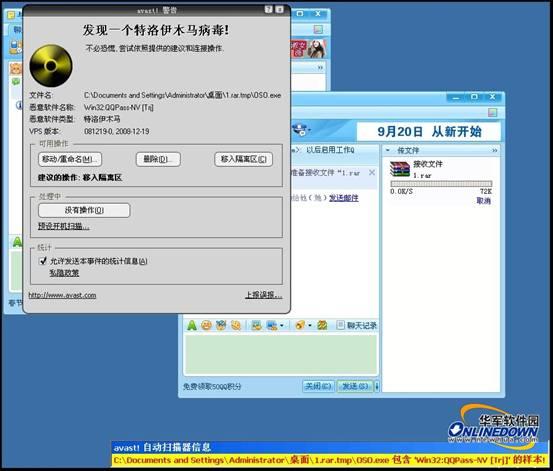Viewport: 553px width, 471px height.
Task: Click the 关闭(C) button in the chat window
Action: [318, 386]
